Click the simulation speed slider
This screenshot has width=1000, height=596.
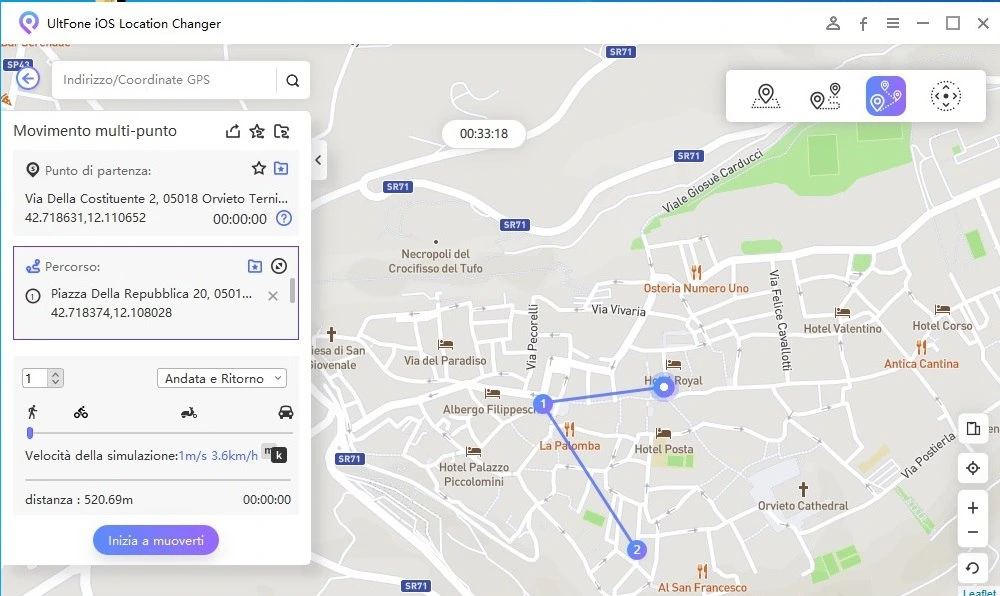[x=29, y=433]
